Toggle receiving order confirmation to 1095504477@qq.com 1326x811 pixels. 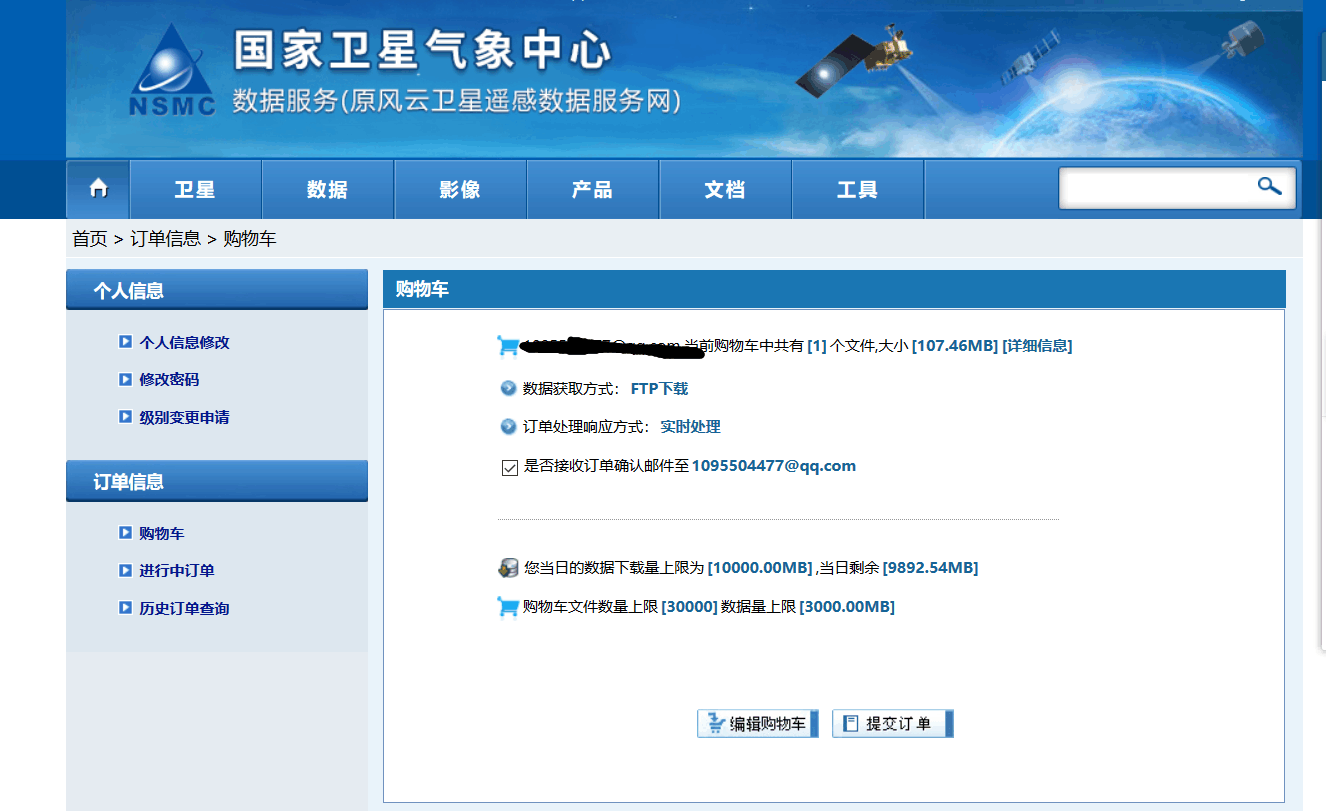click(510, 466)
